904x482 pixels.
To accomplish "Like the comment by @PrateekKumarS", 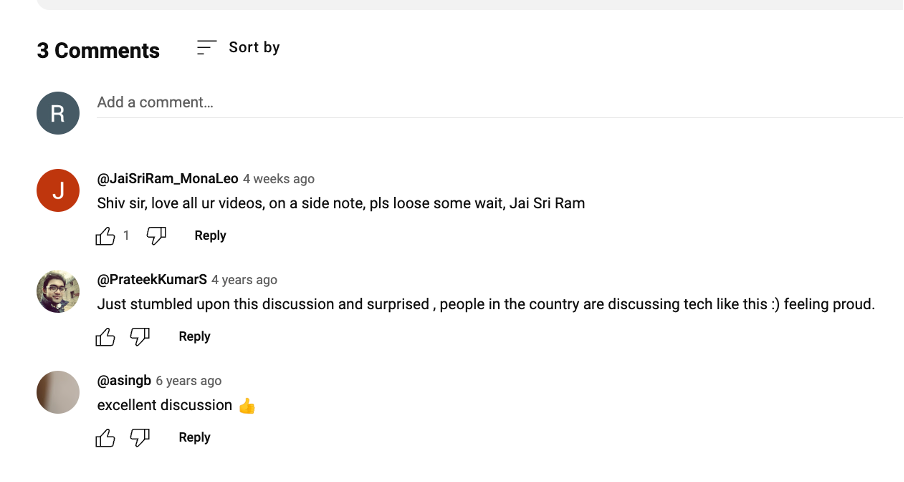I will (x=105, y=337).
